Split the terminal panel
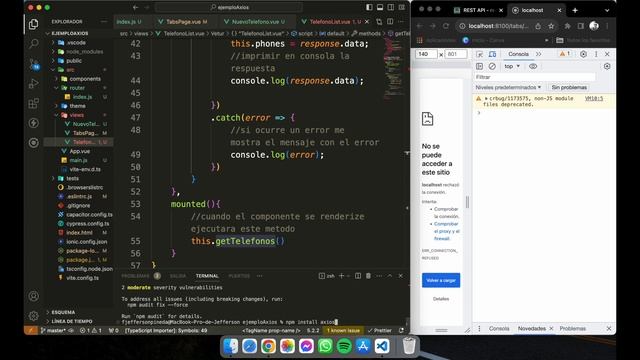 [x=358, y=276]
